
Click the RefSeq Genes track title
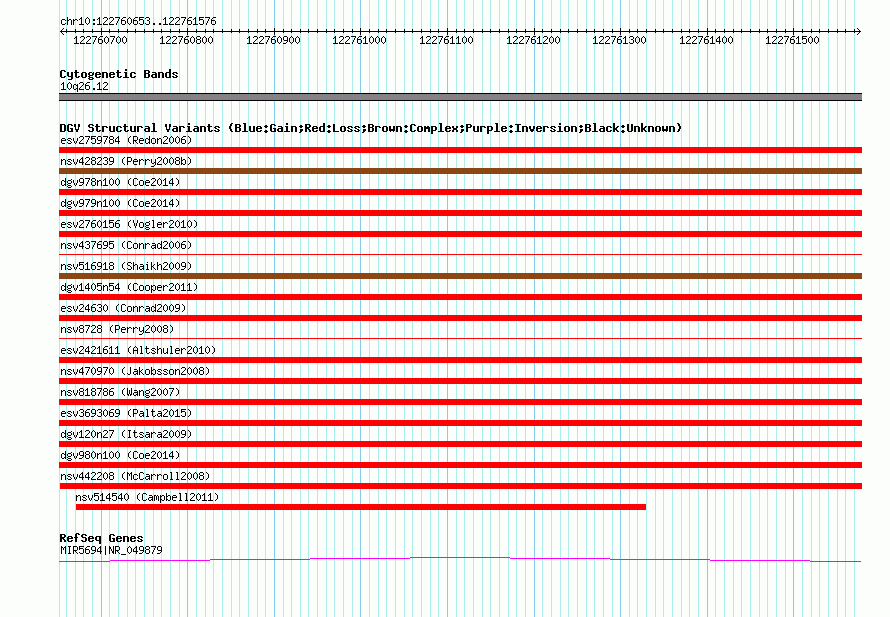(x=101, y=538)
